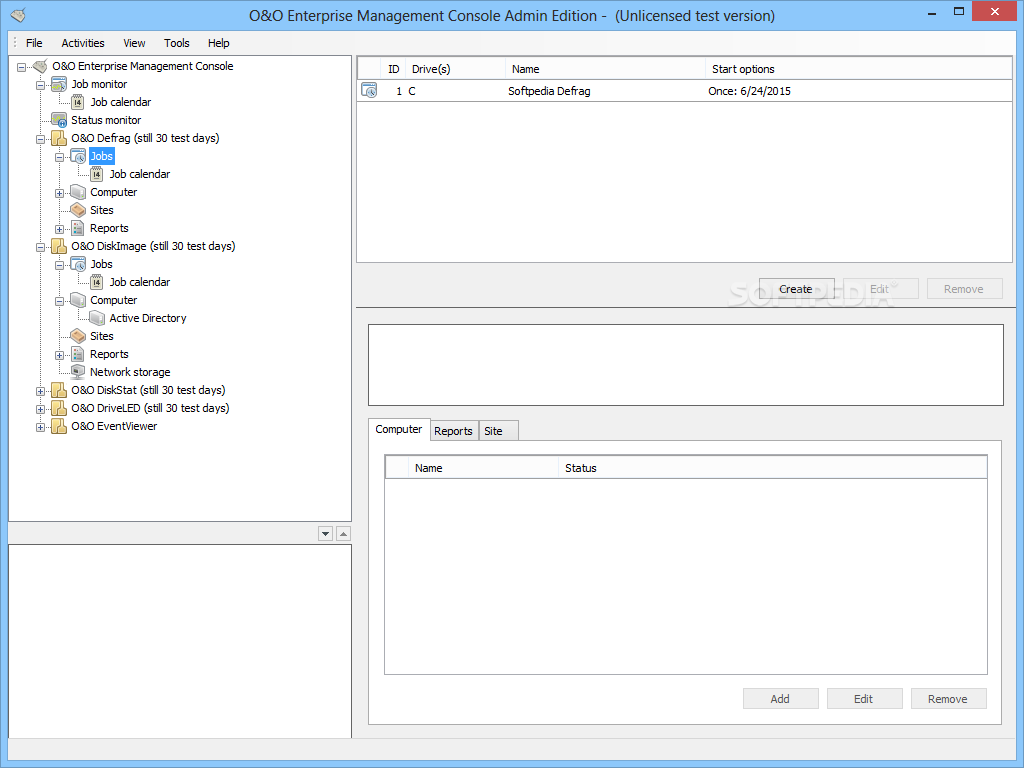This screenshot has height=768, width=1024.
Task: Click the Active Directory icon
Action: [97, 318]
